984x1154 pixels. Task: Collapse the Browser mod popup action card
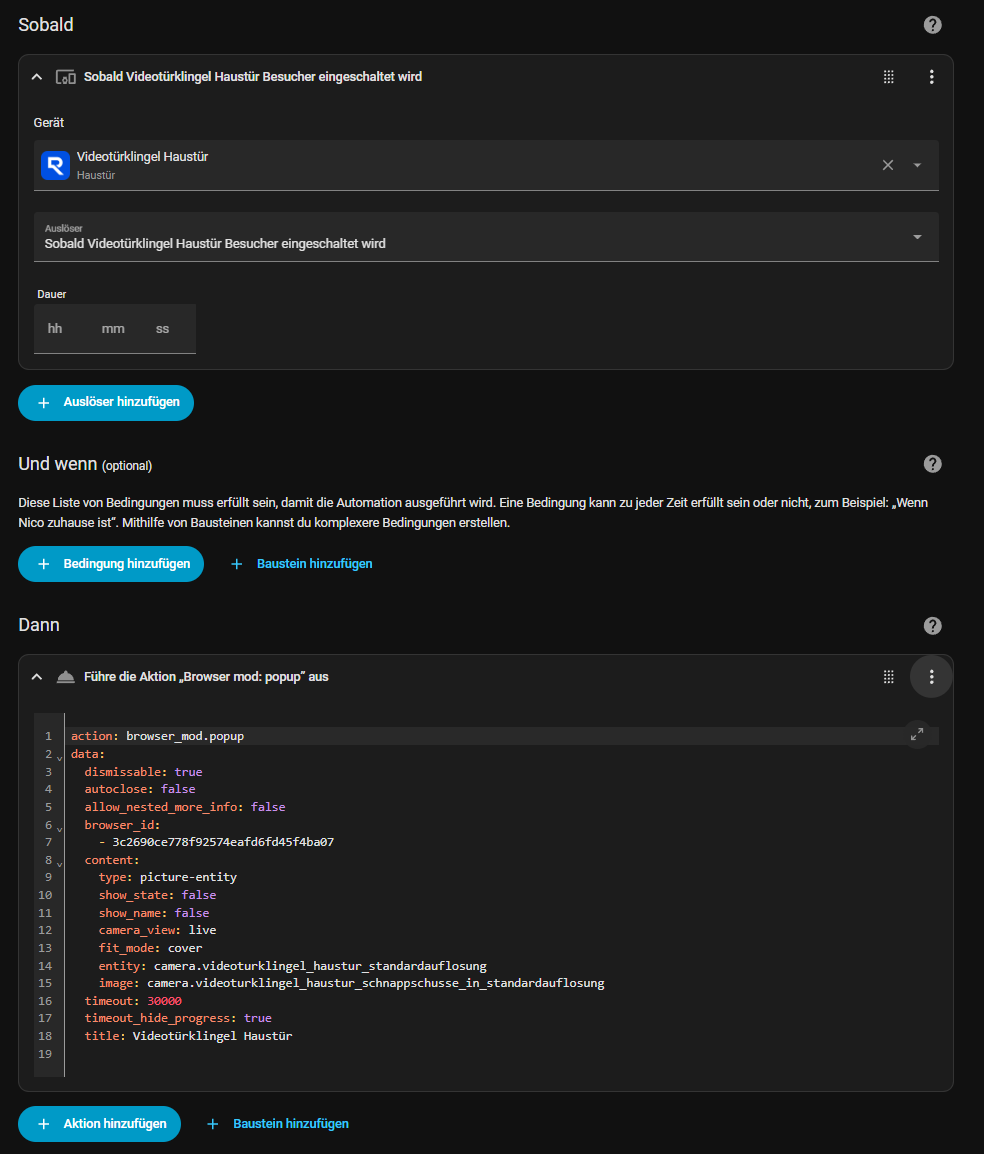pyautogui.click(x=37, y=677)
